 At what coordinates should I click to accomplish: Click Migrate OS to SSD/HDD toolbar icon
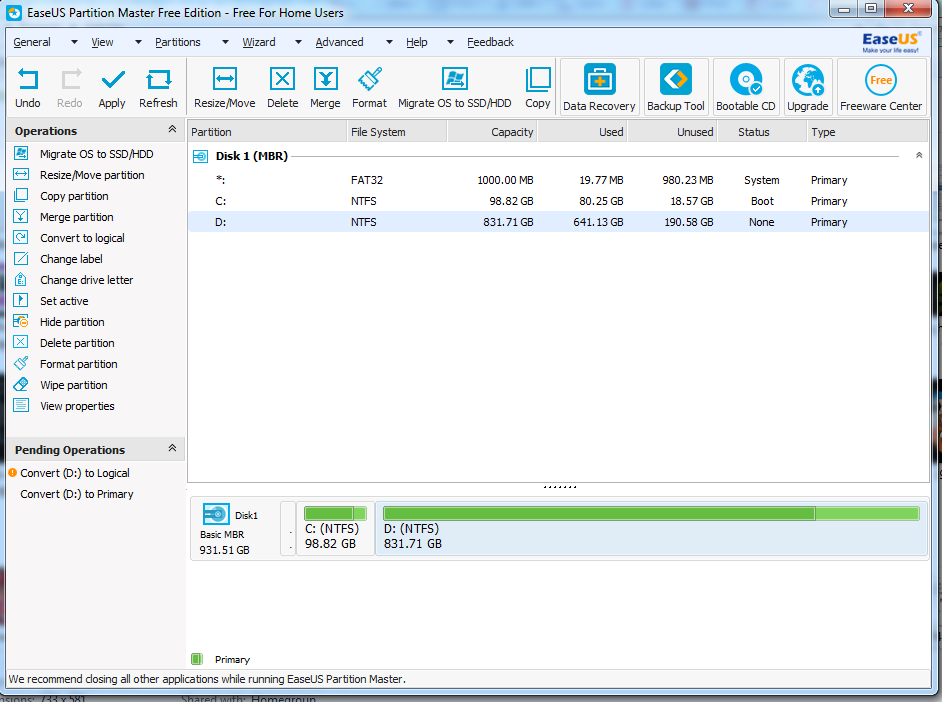click(455, 79)
